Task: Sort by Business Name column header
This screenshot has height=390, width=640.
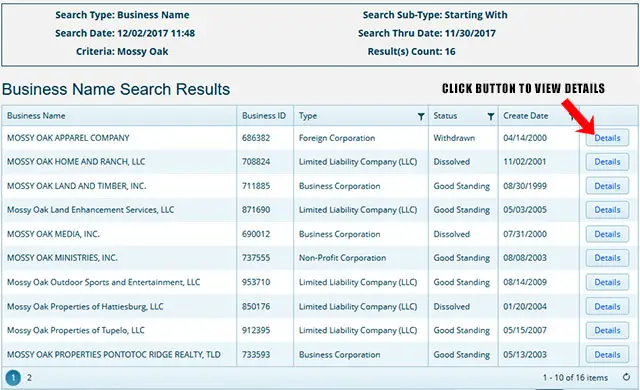Action: point(36,116)
